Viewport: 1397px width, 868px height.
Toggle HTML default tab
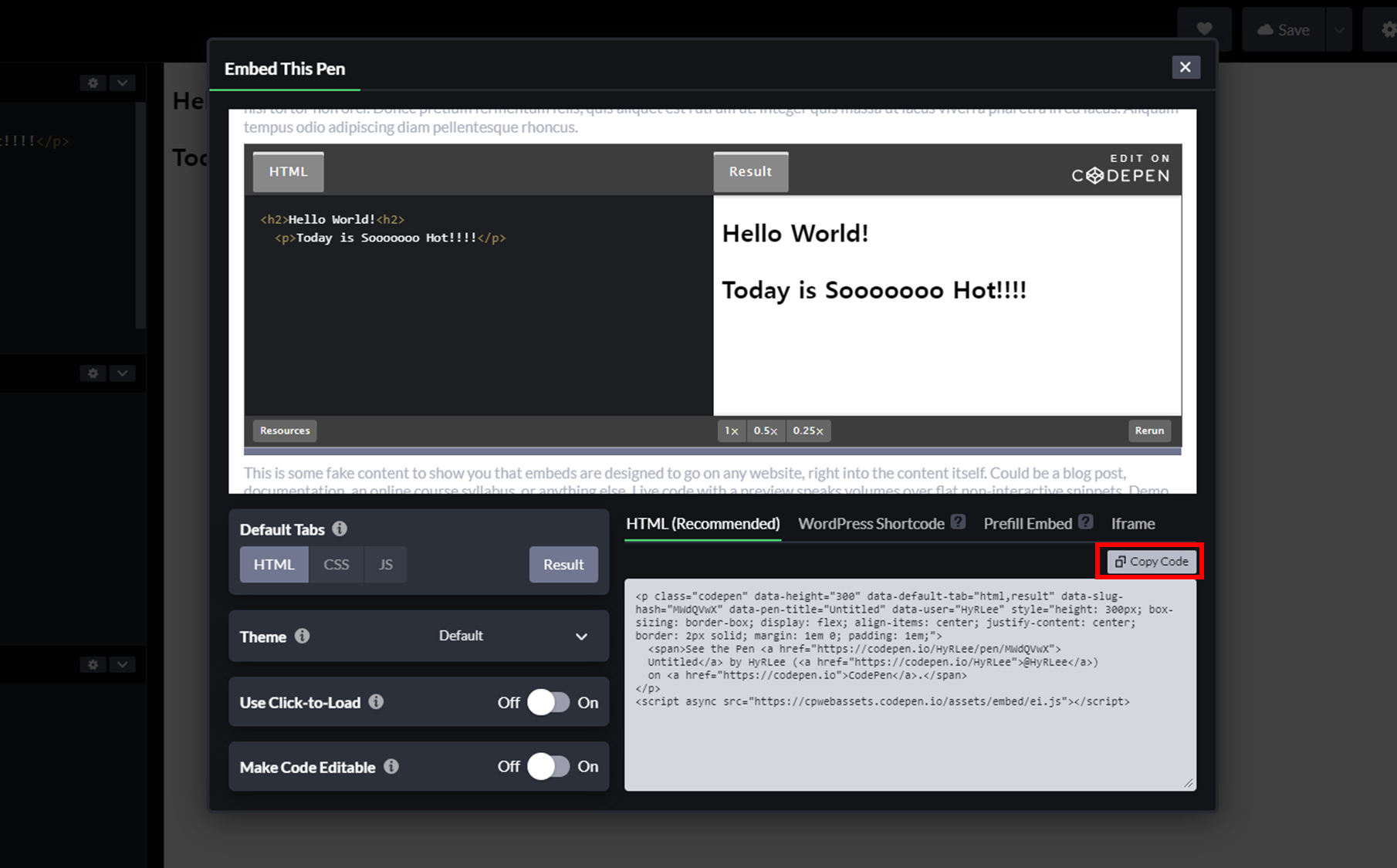(x=274, y=564)
